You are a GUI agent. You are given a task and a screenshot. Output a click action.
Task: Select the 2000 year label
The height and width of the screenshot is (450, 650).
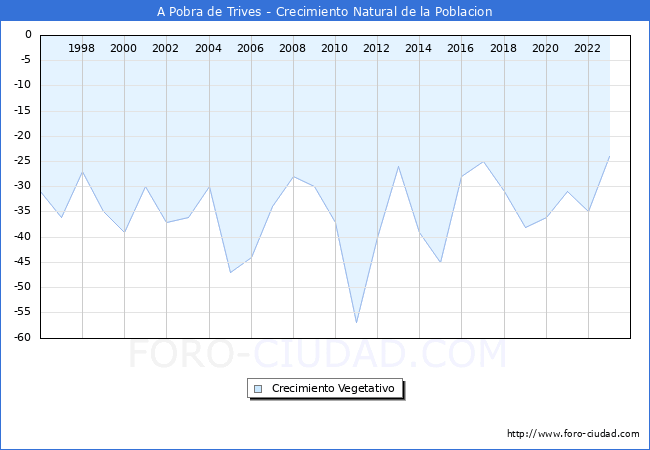(124, 48)
